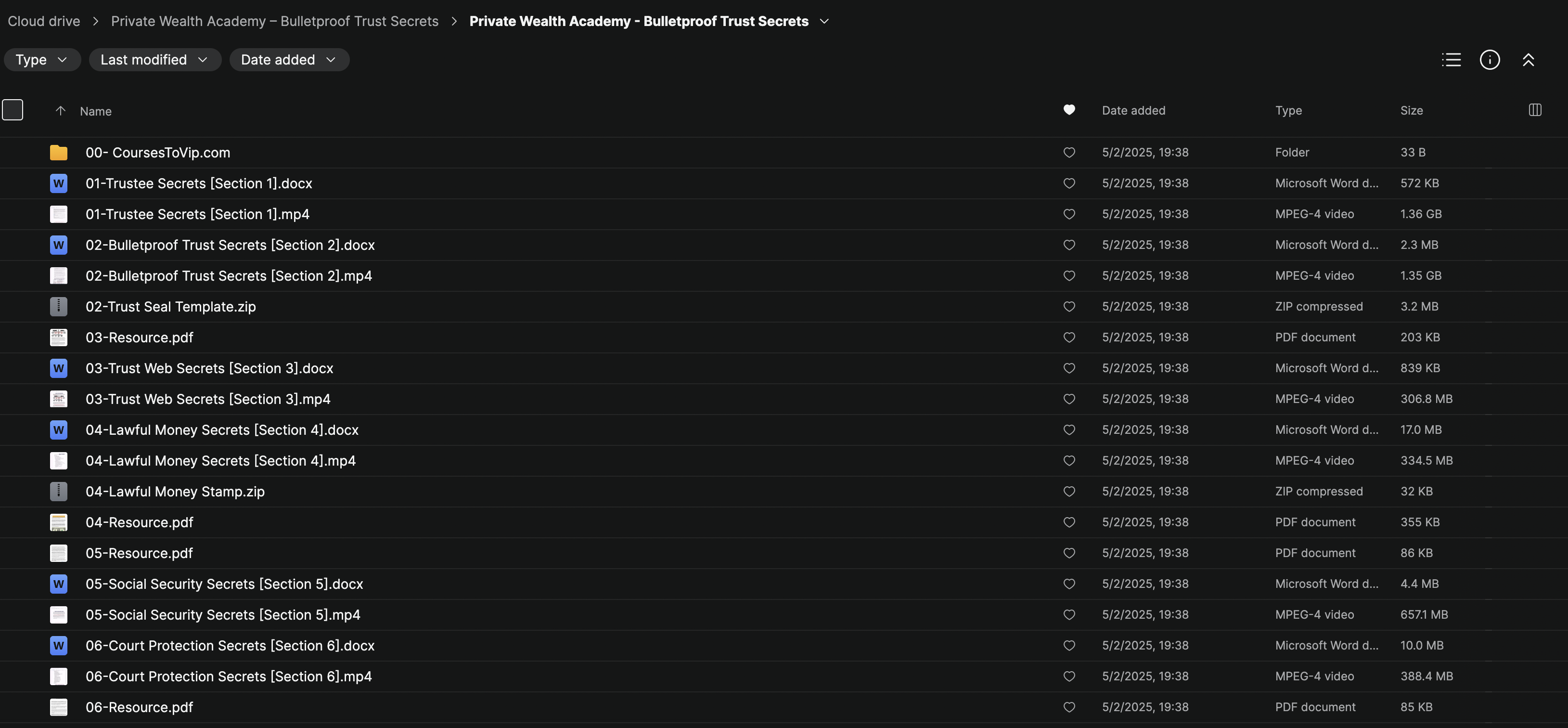1568x728 pixels.
Task: Expand the Last modified filter
Action: [x=154, y=60]
